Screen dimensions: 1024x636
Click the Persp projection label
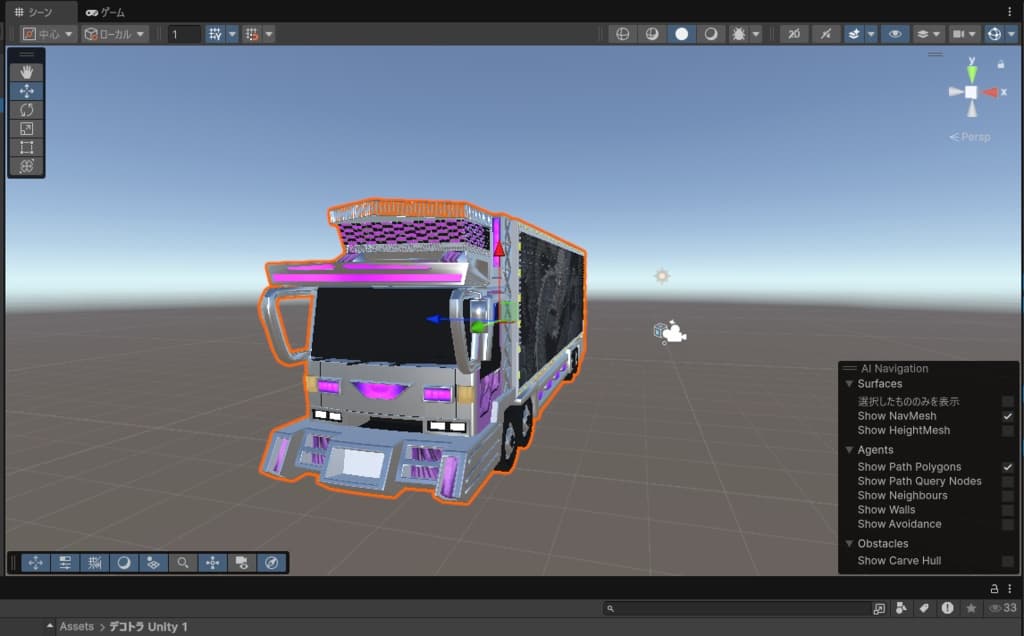tap(970, 137)
